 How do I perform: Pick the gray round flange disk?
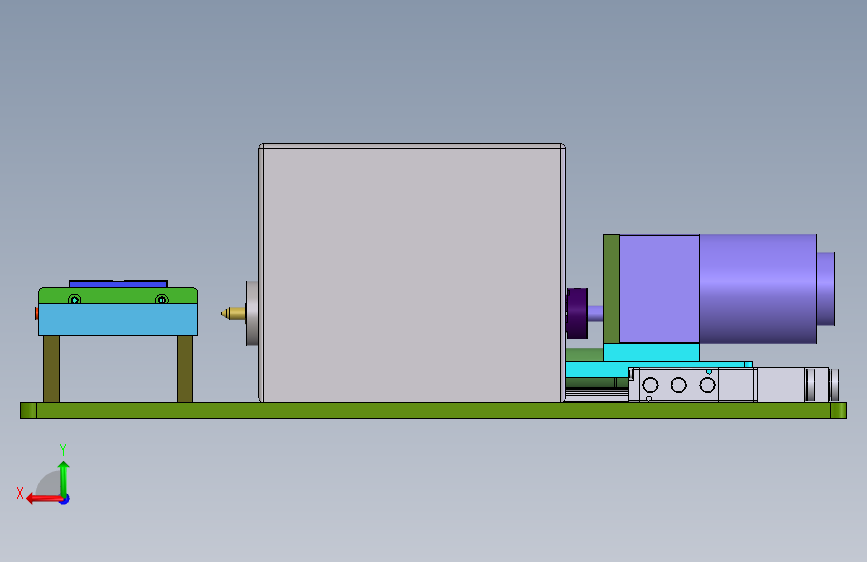[252, 313]
